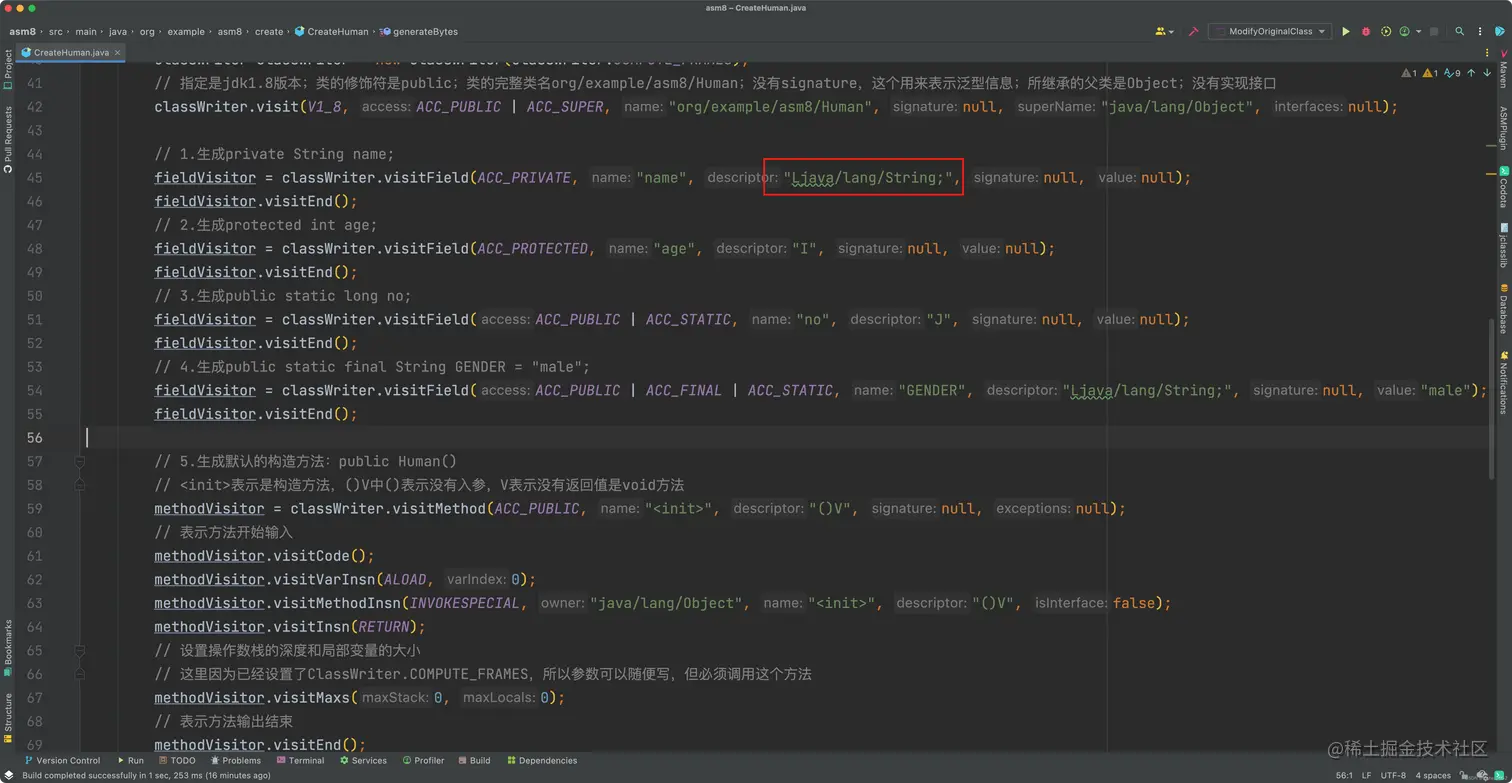Click INVOKESPECIAL on line 63
The width and height of the screenshot is (1512, 783).
(x=466, y=603)
